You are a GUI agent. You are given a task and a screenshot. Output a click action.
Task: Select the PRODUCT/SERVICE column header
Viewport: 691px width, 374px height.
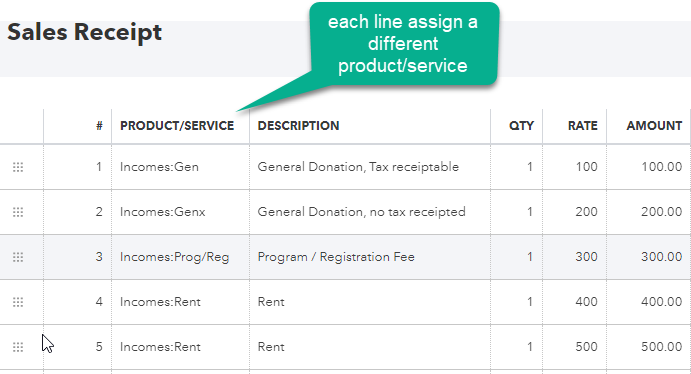click(x=177, y=126)
